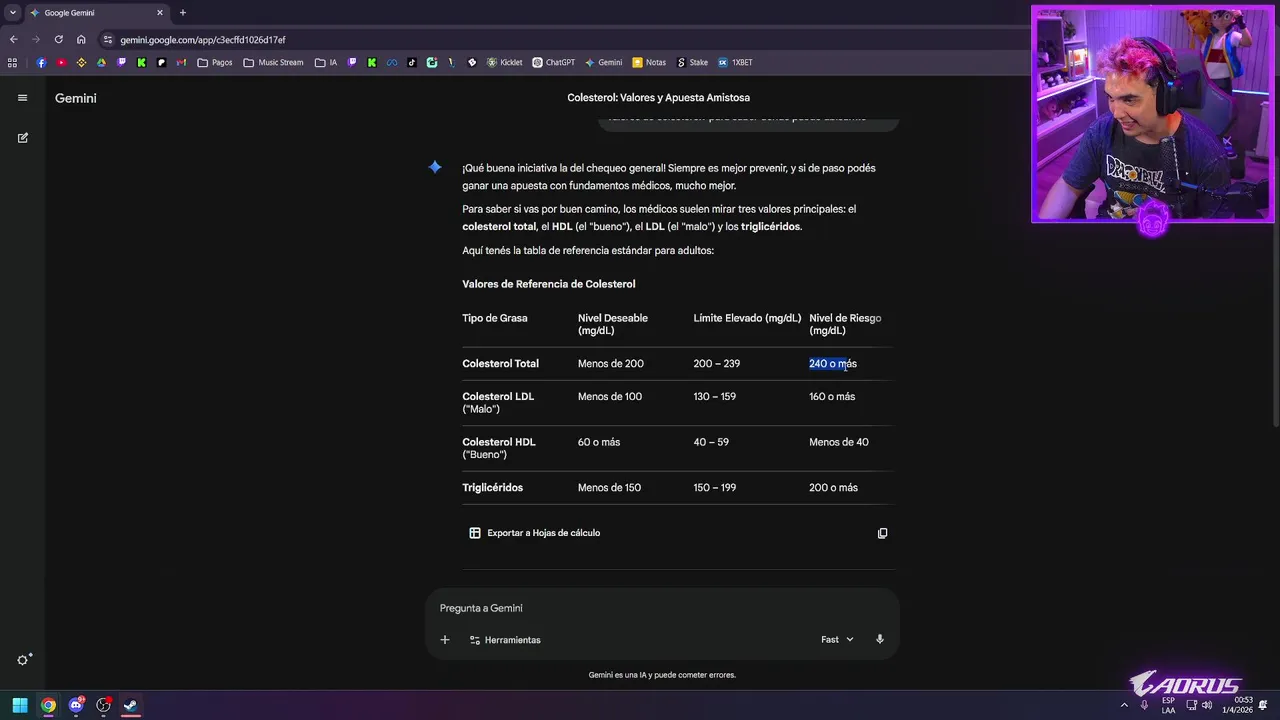Switch to the Google Gemini tab
The height and width of the screenshot is (720, 1280).
90,13
